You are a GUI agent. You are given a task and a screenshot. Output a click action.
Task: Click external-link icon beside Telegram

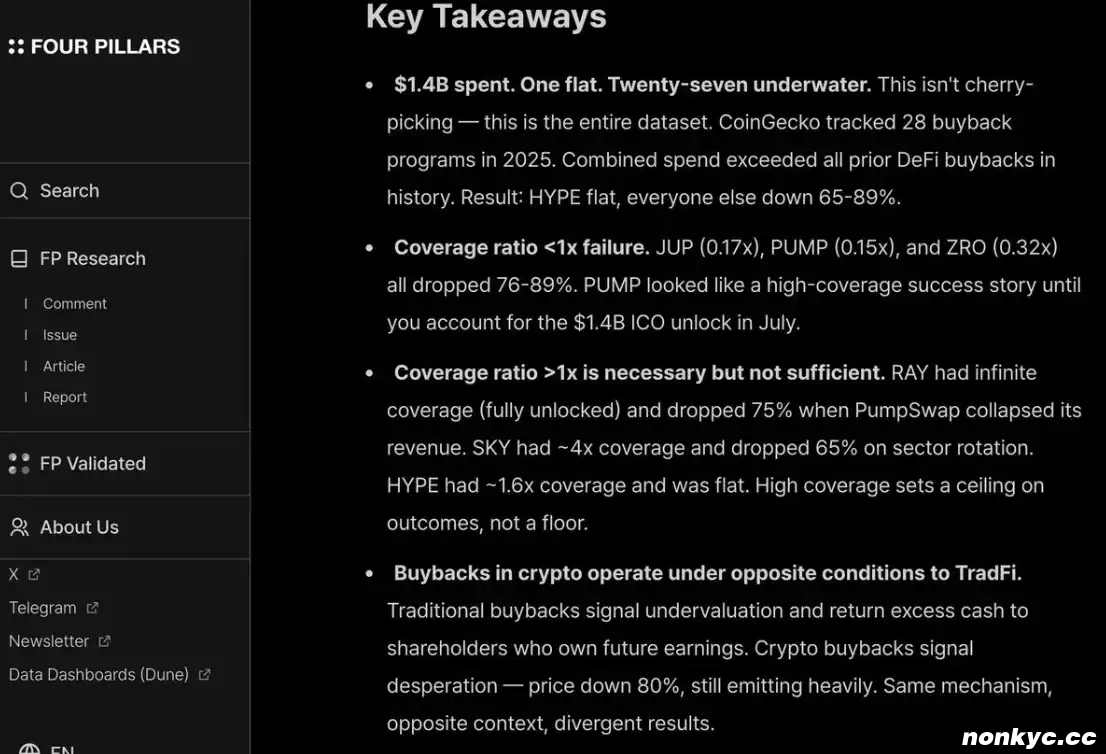point(93,608)
